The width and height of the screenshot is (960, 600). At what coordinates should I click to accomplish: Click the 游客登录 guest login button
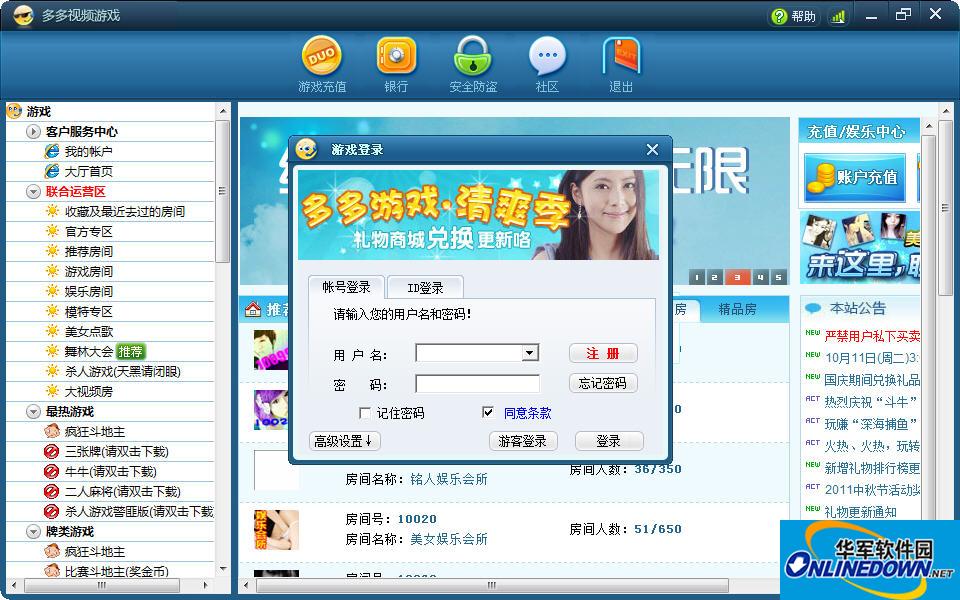point(522,441)
